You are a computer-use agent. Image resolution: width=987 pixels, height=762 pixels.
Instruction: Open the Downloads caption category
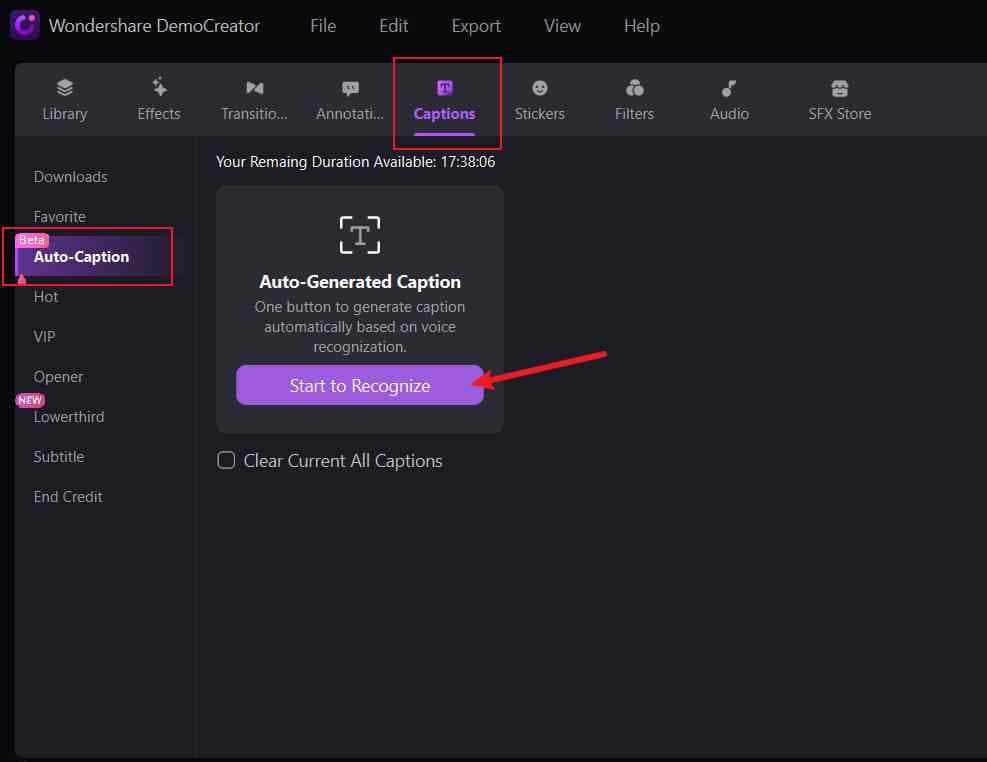pyautogui.click(x=70, y=177)
